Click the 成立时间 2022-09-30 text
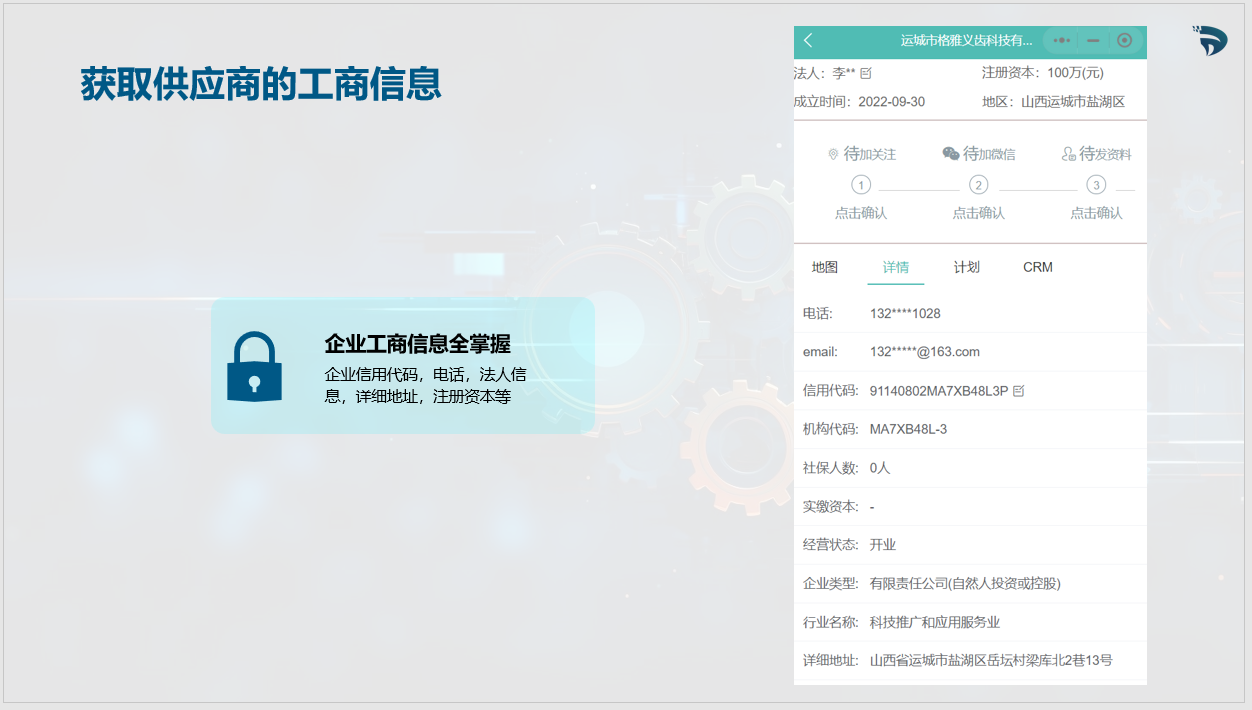The image size is (1252, 710). (x=859, y=102)
